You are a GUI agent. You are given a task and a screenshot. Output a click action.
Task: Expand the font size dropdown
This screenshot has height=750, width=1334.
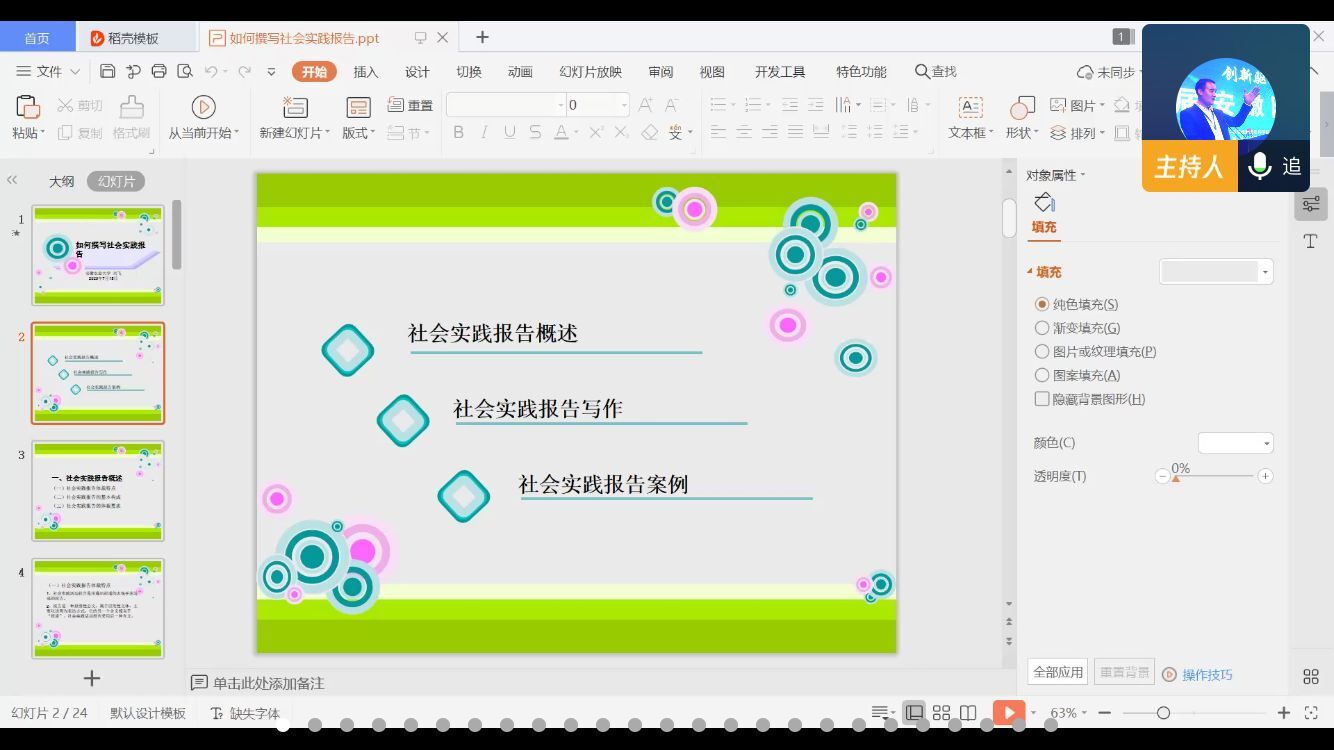click(624, 105)
